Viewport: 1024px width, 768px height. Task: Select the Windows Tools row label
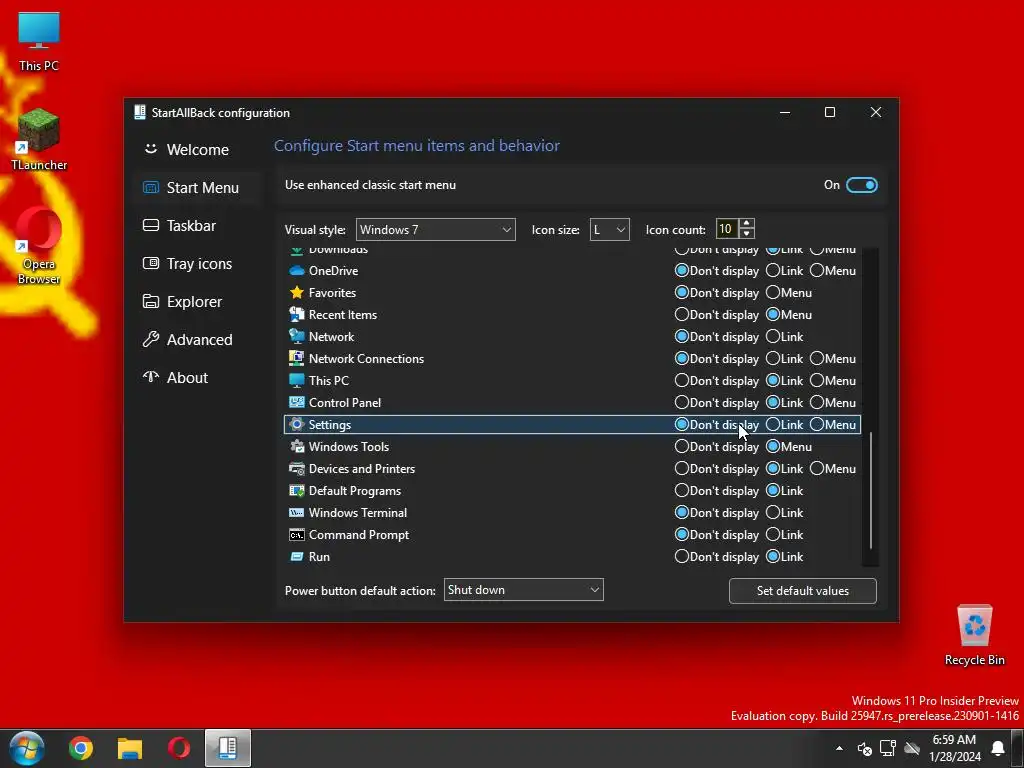(x=349, y=447)
